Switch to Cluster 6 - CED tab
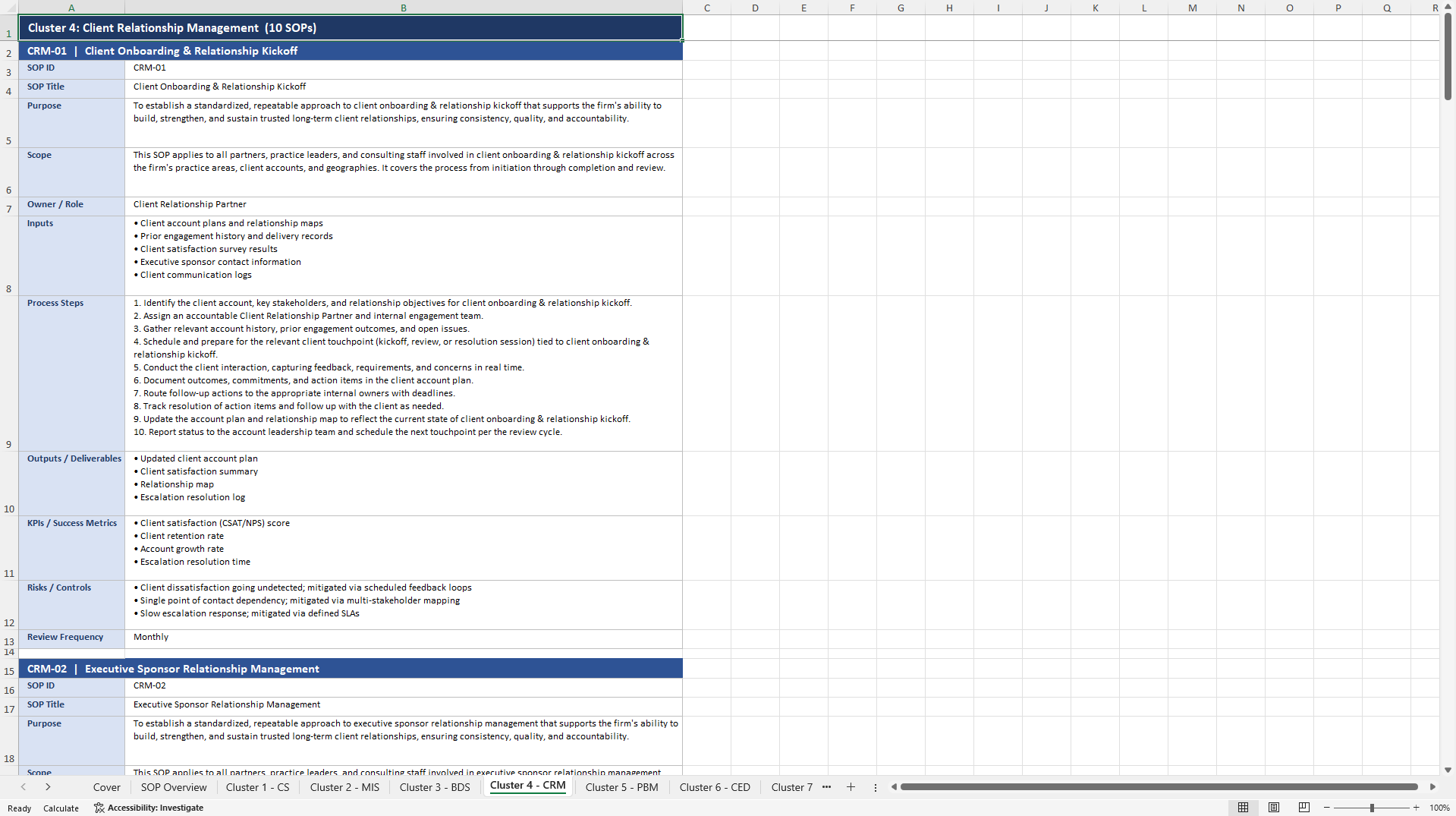 [x=715, y=787]
